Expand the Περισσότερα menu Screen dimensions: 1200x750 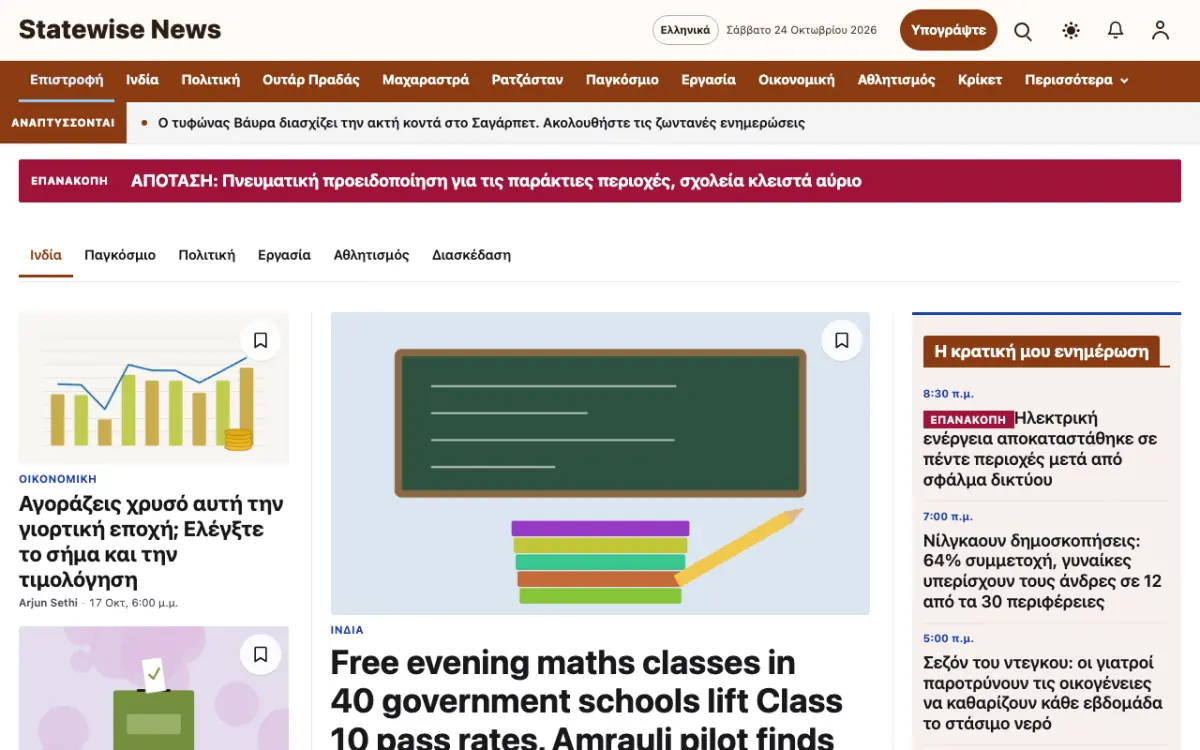(x=1077, y=80)
